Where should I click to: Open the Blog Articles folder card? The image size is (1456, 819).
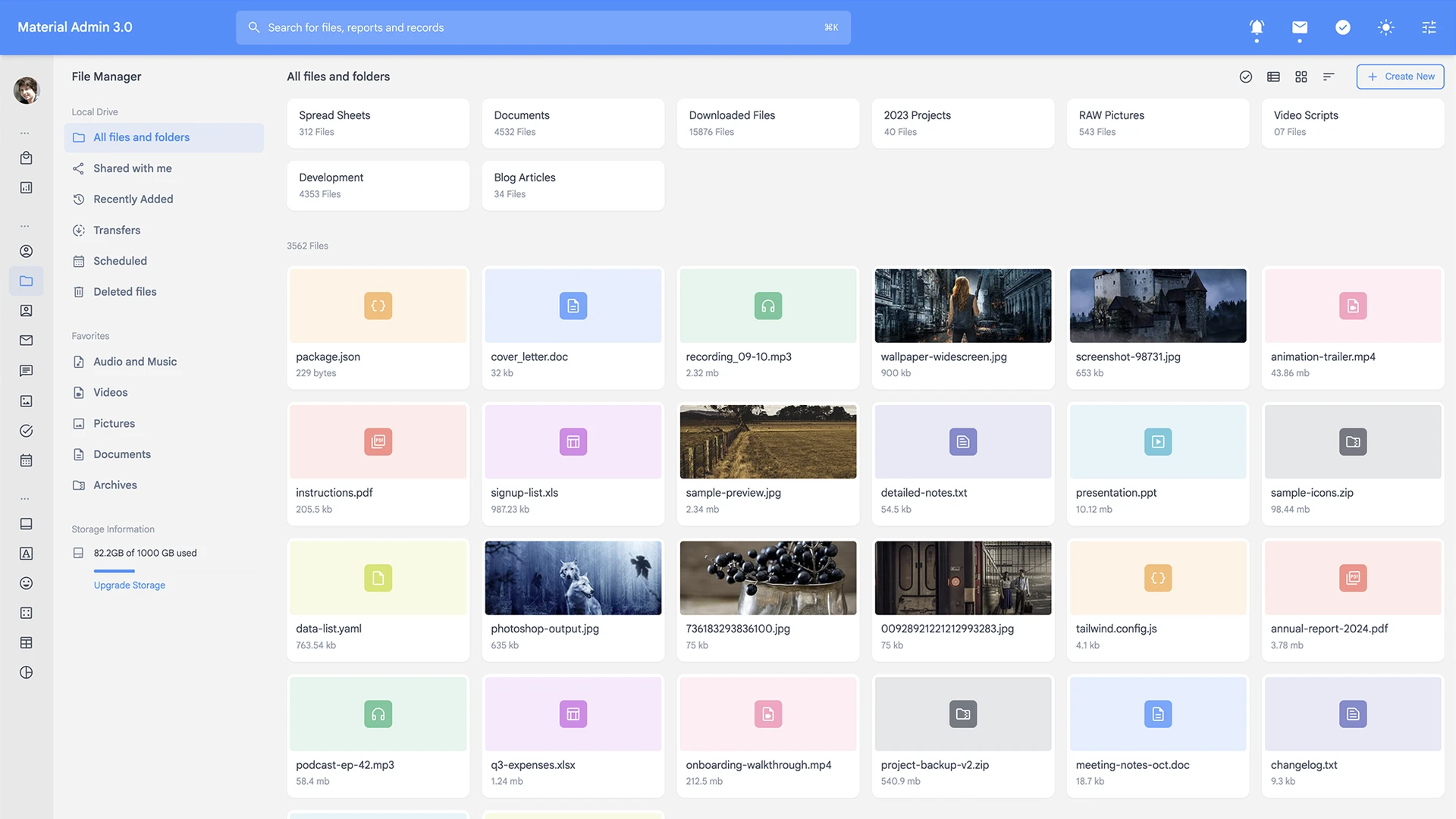point(573,185)
